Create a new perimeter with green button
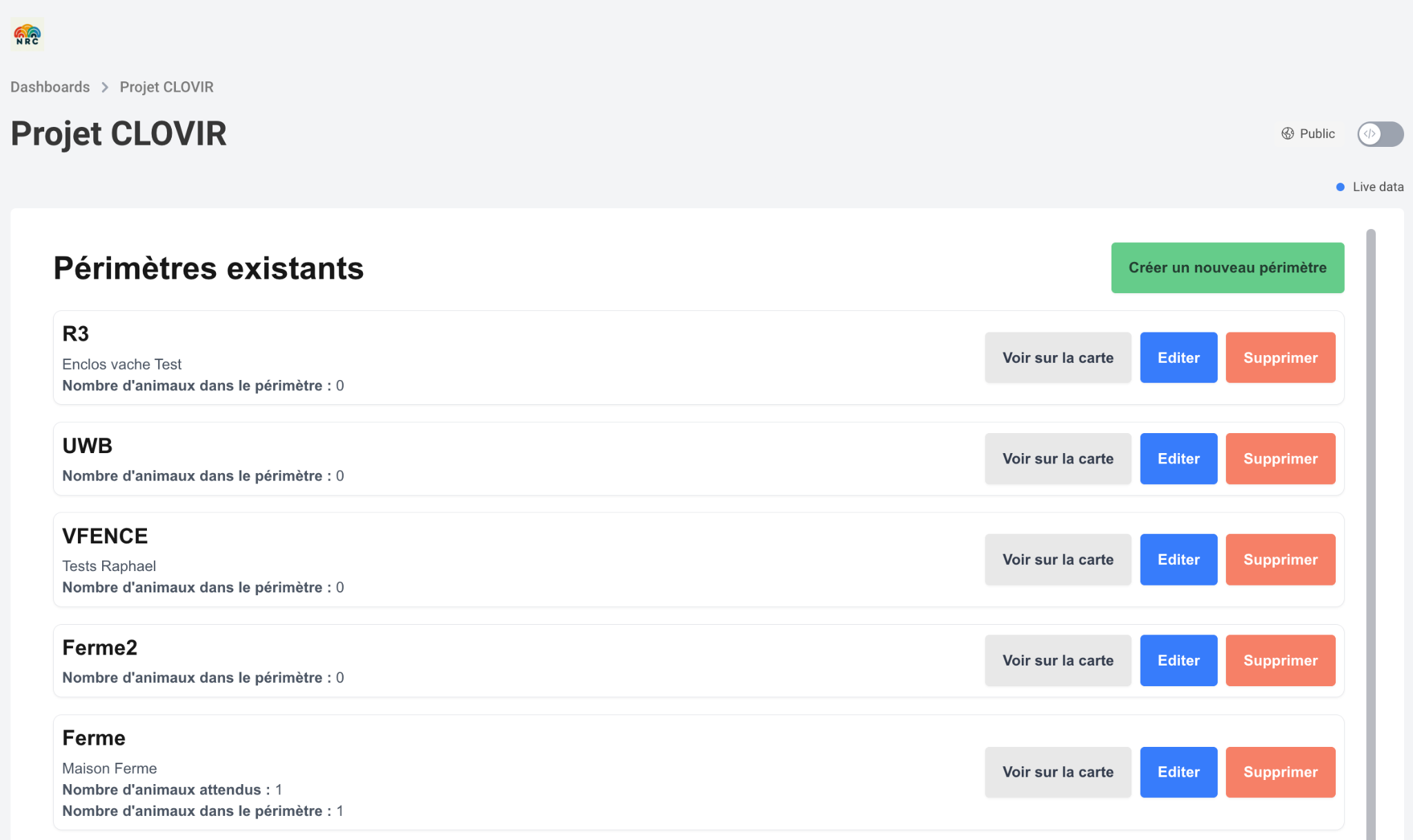1413x840 pixels. pos(1227,268)
